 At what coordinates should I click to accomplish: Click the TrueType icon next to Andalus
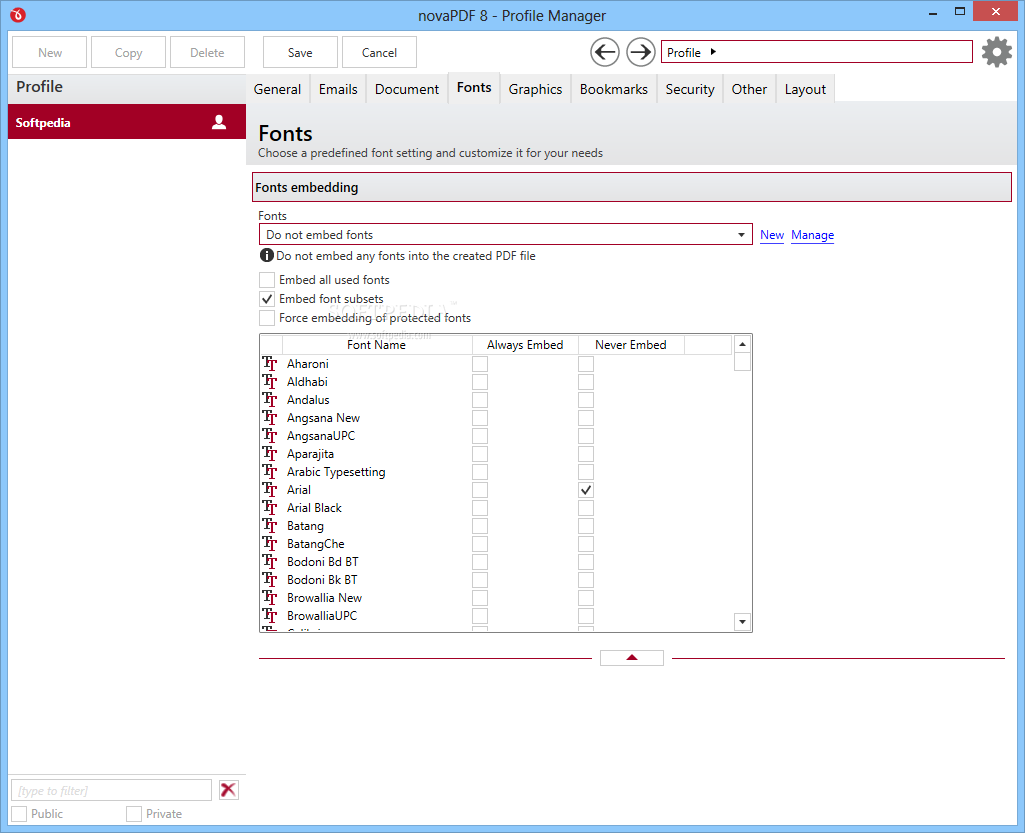[270, 400]
